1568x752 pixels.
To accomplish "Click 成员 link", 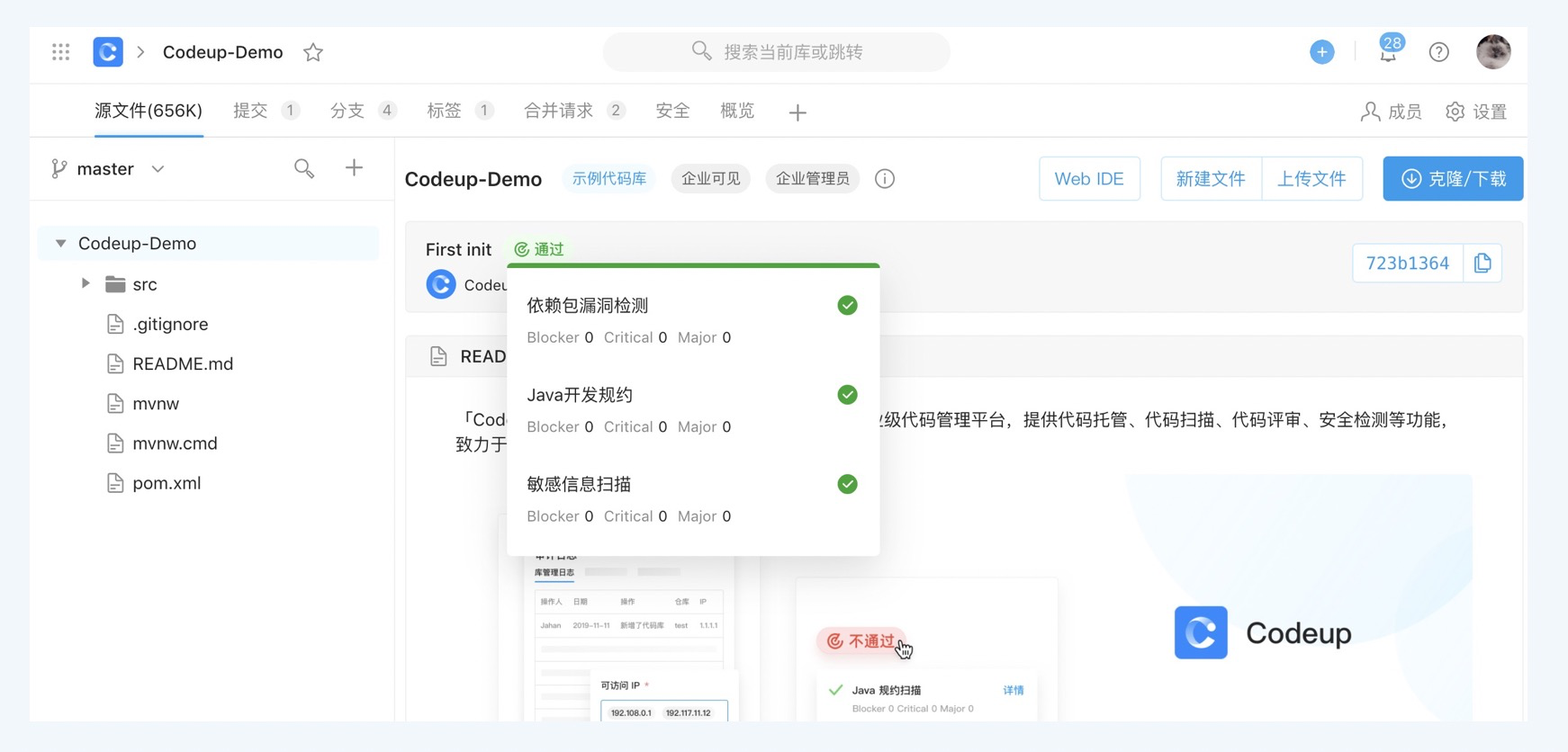I will tap(1404, 112).
